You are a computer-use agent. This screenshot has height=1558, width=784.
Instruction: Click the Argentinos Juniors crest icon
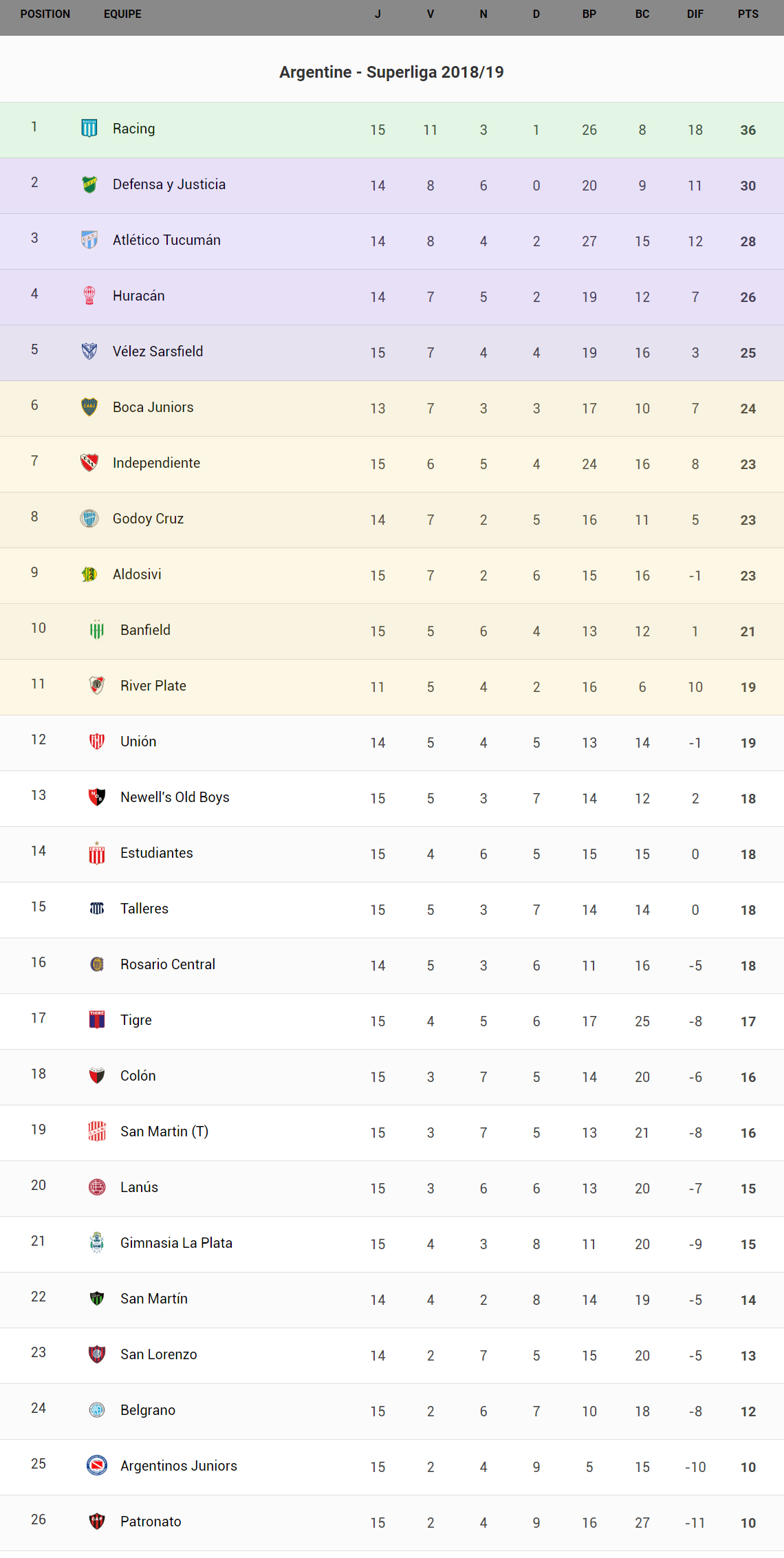pyautogui.click(x=97, y=1465)
